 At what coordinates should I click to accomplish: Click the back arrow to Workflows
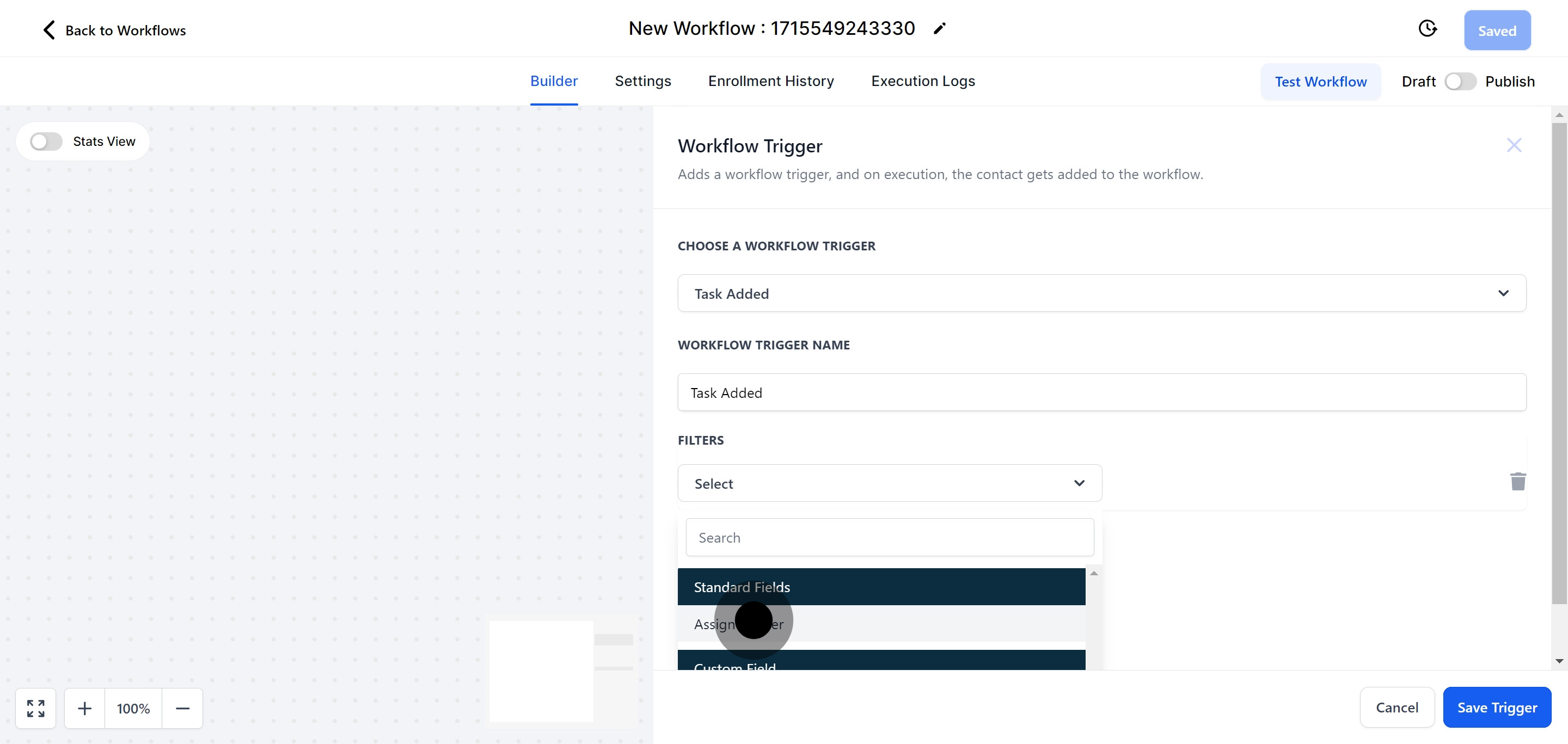point(50,30)
